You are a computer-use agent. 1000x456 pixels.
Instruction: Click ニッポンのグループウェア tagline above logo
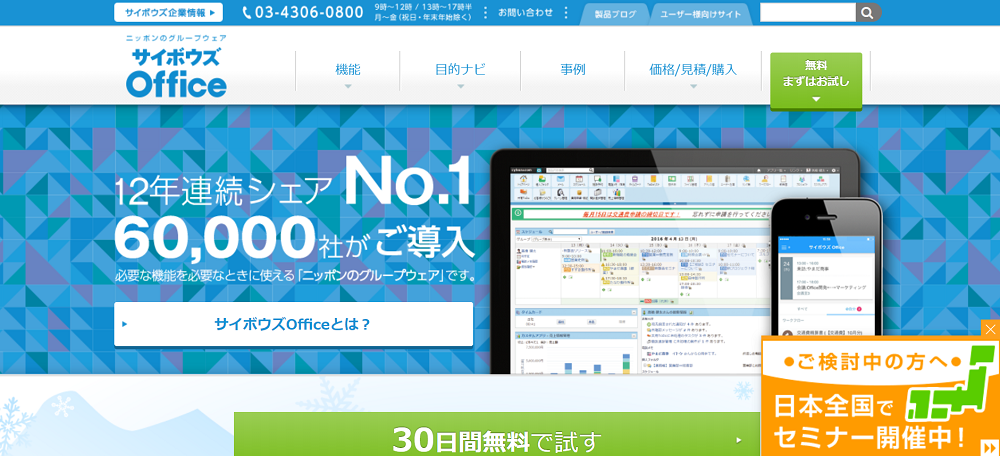click(x=176, y=38)
